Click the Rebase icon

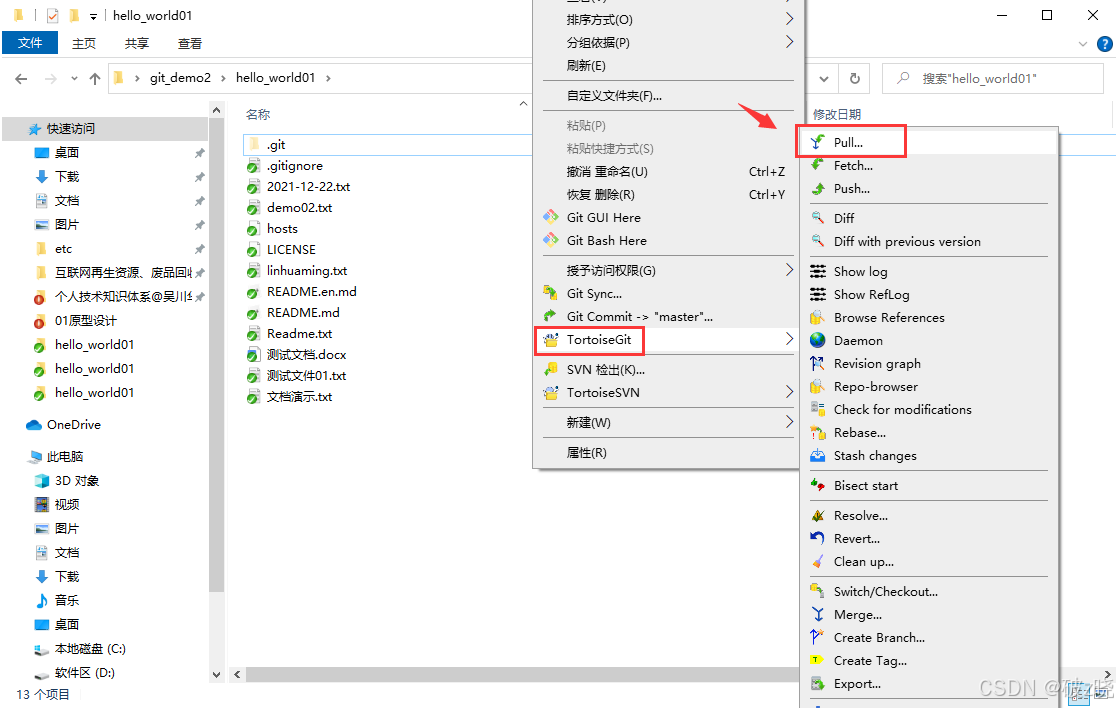click(818, 433)
